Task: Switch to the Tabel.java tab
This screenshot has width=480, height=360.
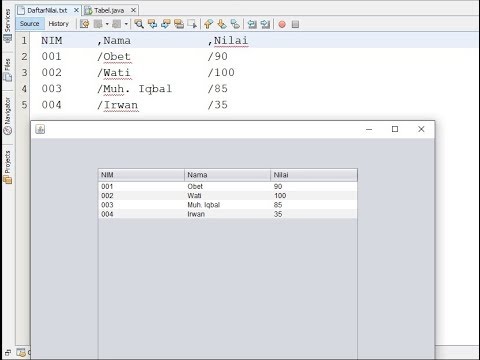Action: click(109, 10)
